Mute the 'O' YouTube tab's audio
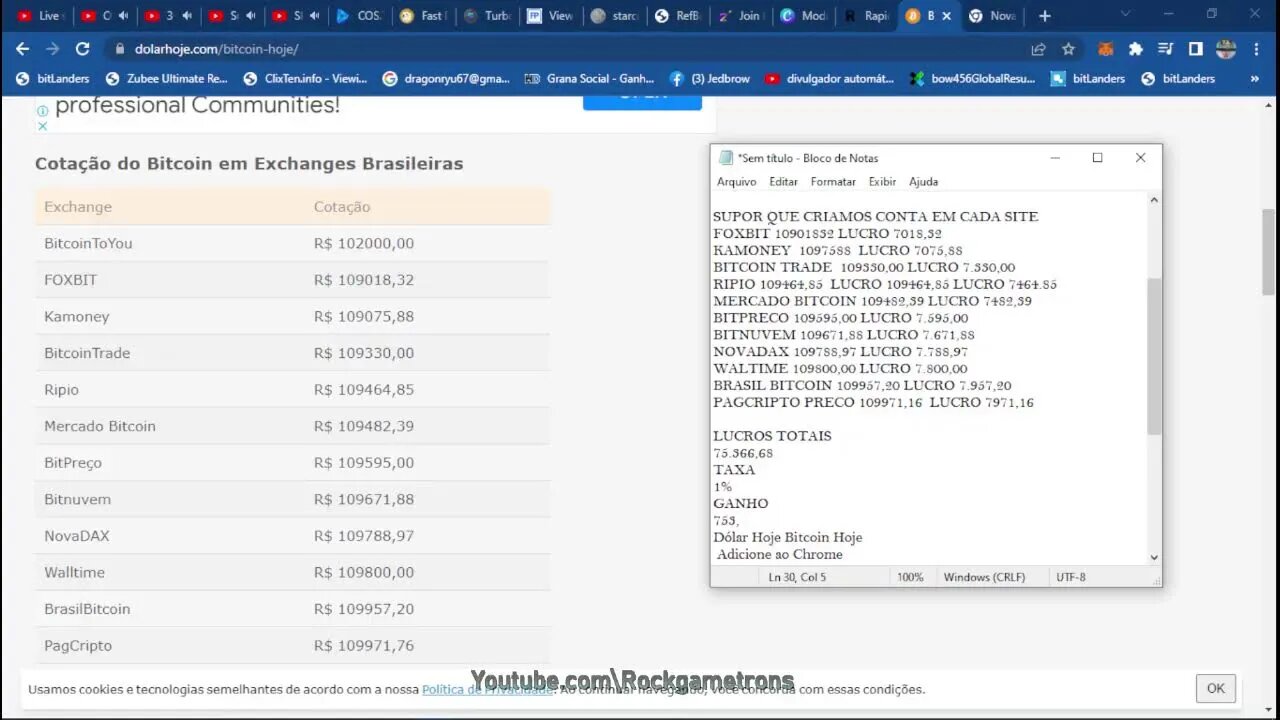 coord(123,16)
